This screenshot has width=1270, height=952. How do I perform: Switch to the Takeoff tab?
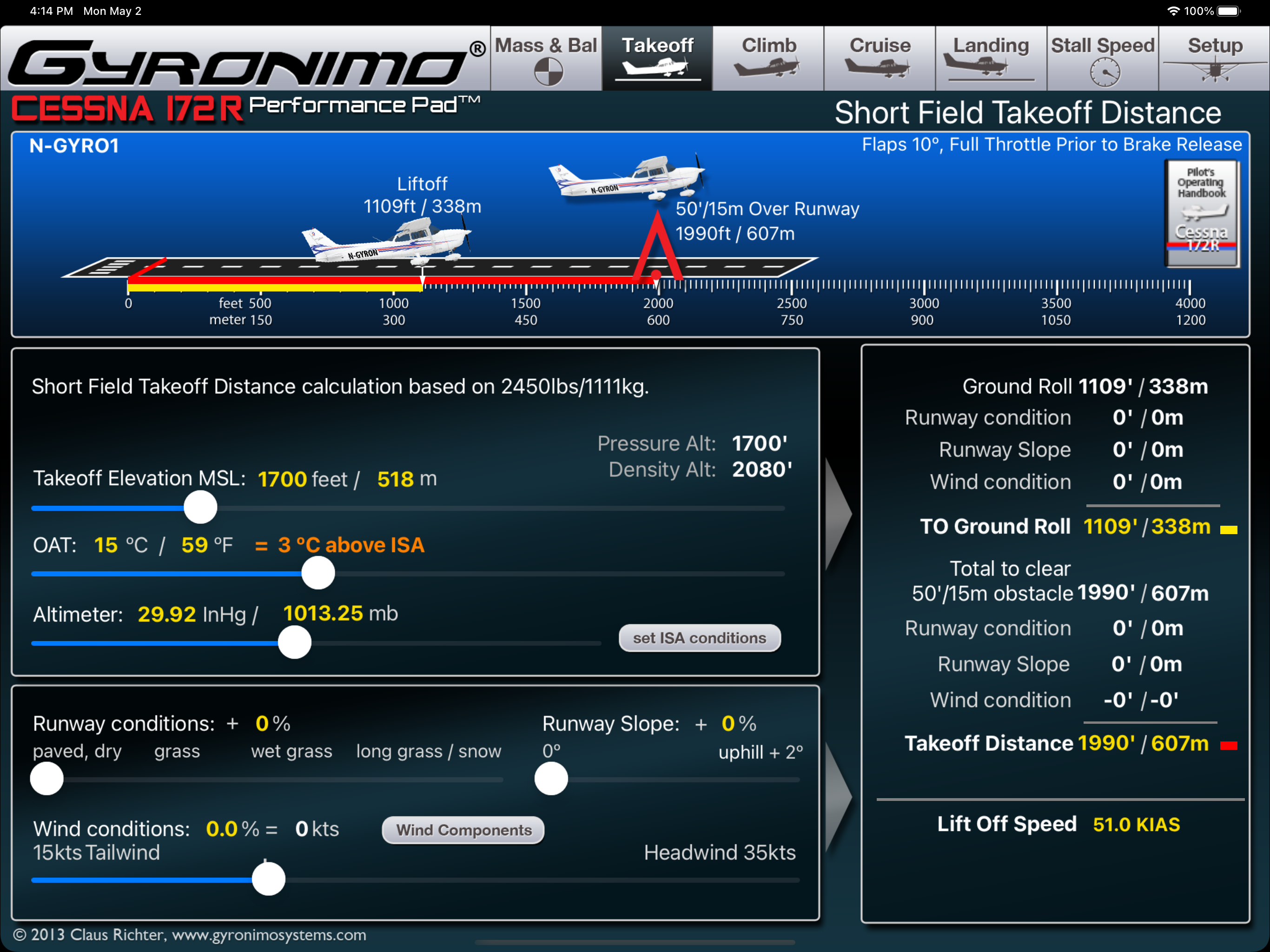coord(657,59)
